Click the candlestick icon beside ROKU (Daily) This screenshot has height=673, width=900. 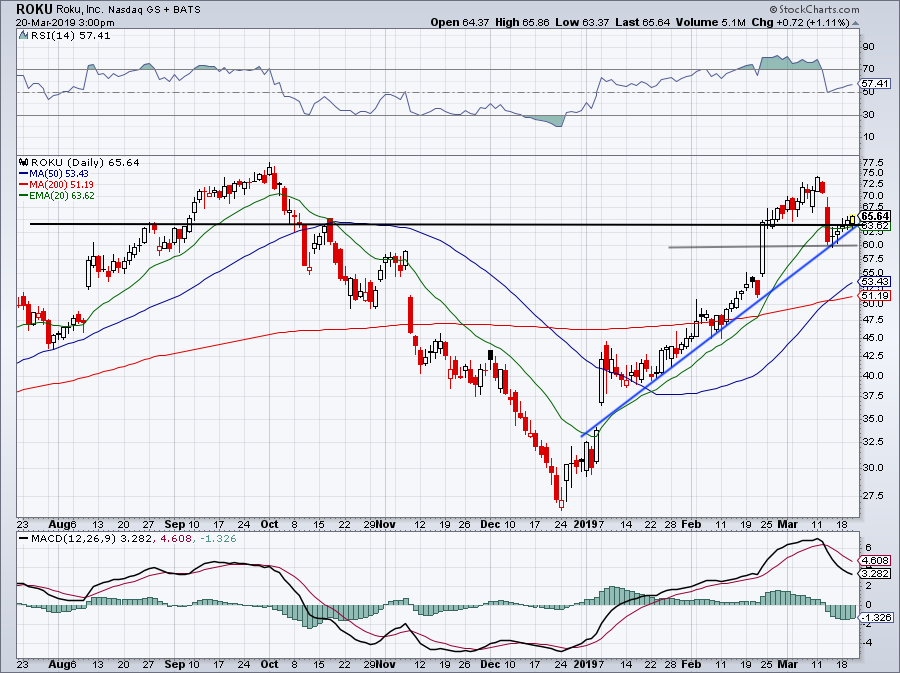(24, 162)
